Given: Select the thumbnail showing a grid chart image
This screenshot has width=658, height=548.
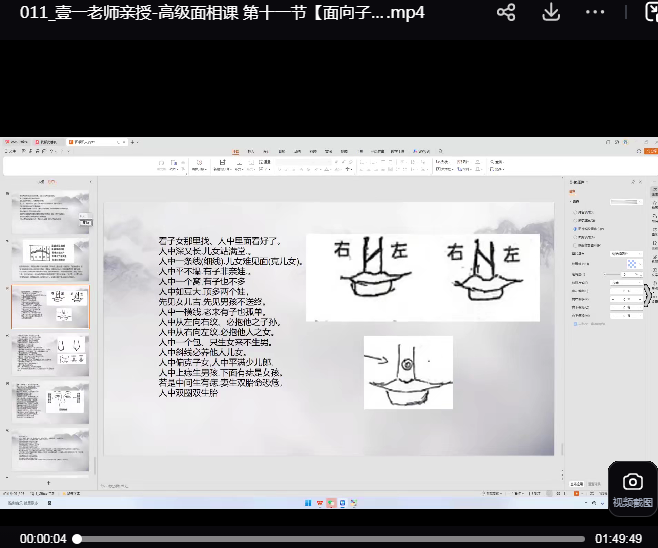Looking at the screenshot, I should 50,259.
